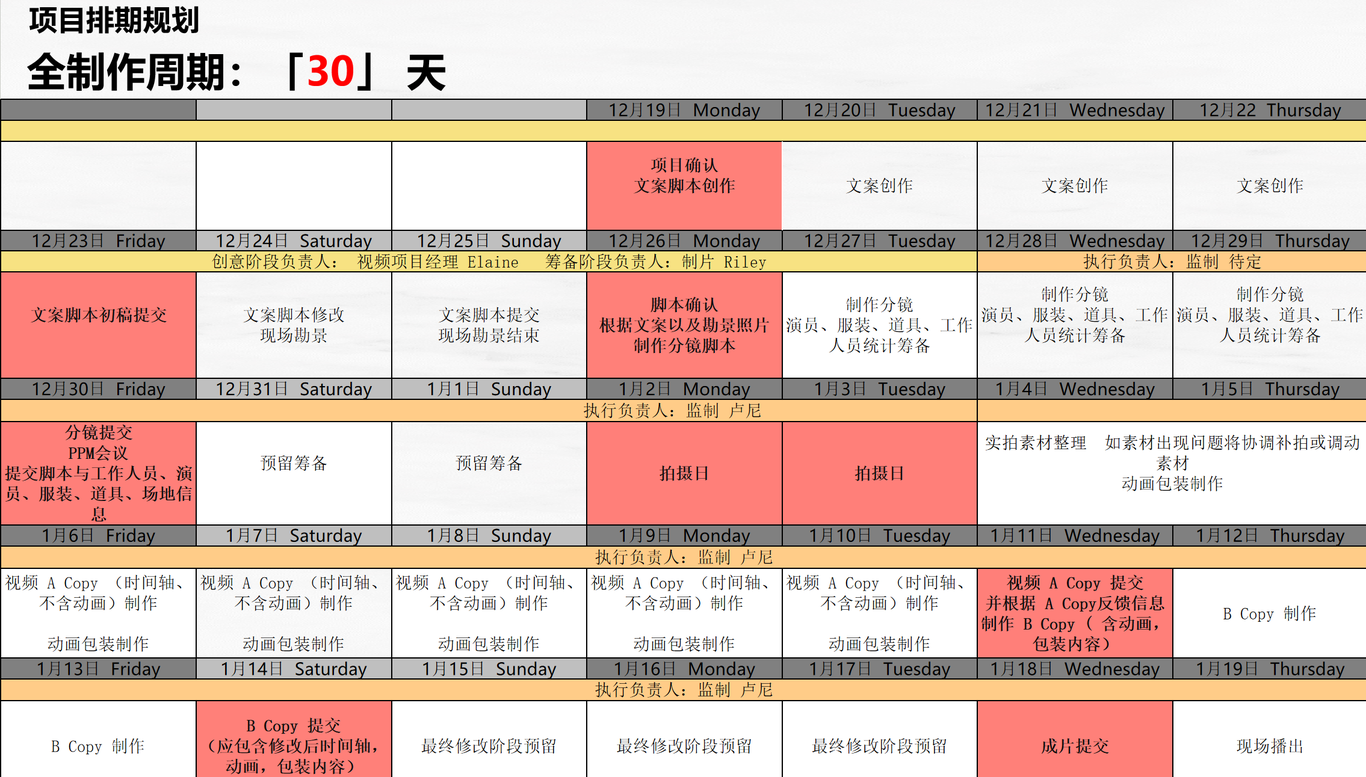Select the 1月16日 Monday date header
This screenshot has height=777, width=1366.
pyautogui.click(x=684, y=669)
